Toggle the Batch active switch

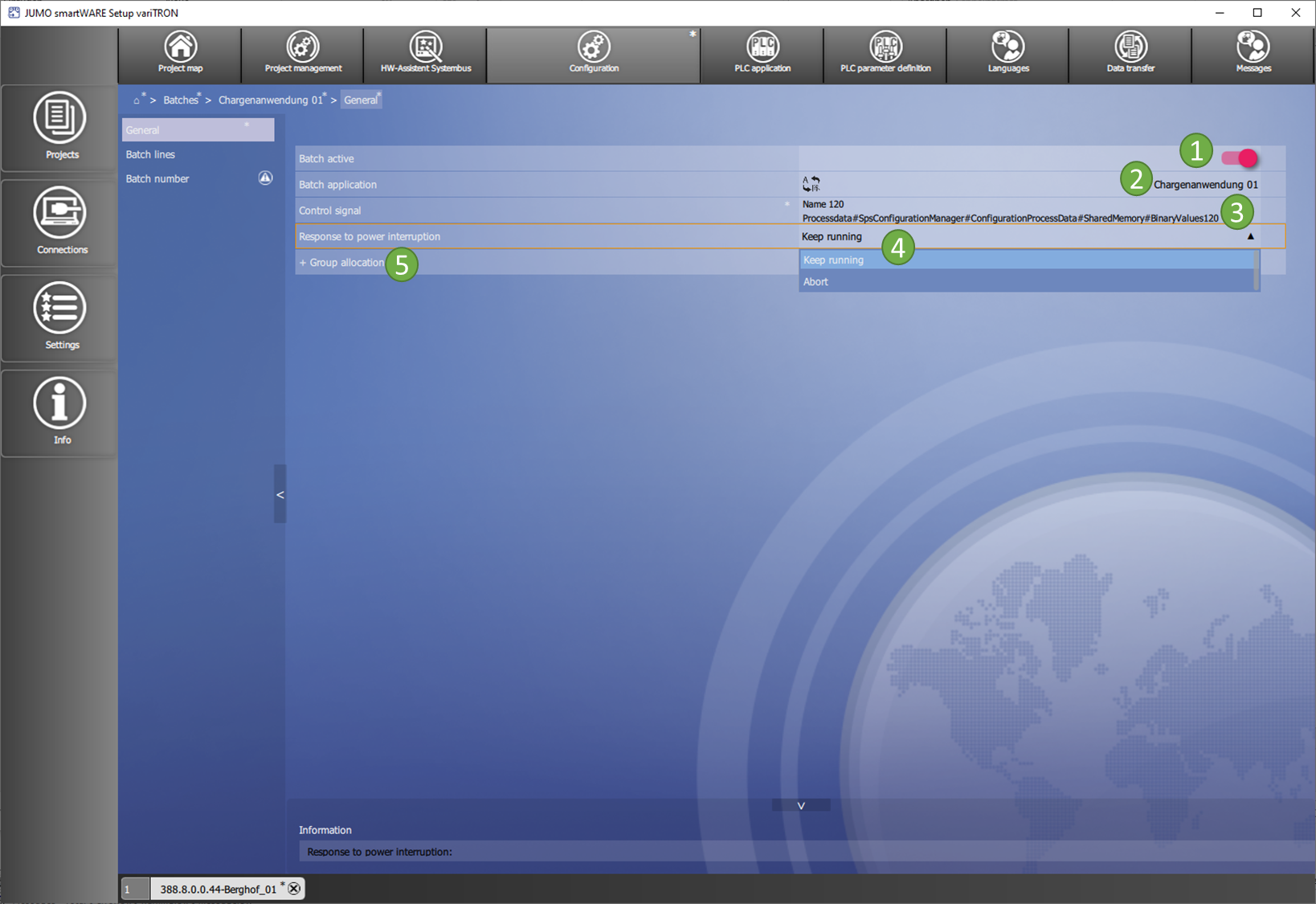pos(1240,158)
